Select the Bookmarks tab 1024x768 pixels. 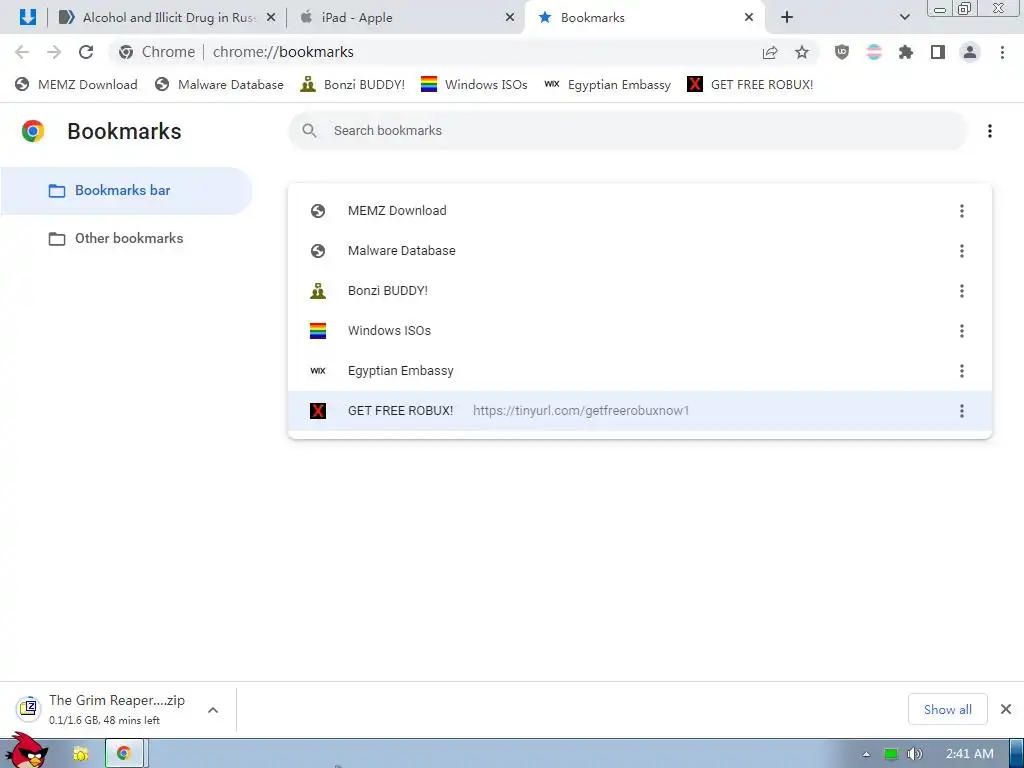tap(643, 18)
